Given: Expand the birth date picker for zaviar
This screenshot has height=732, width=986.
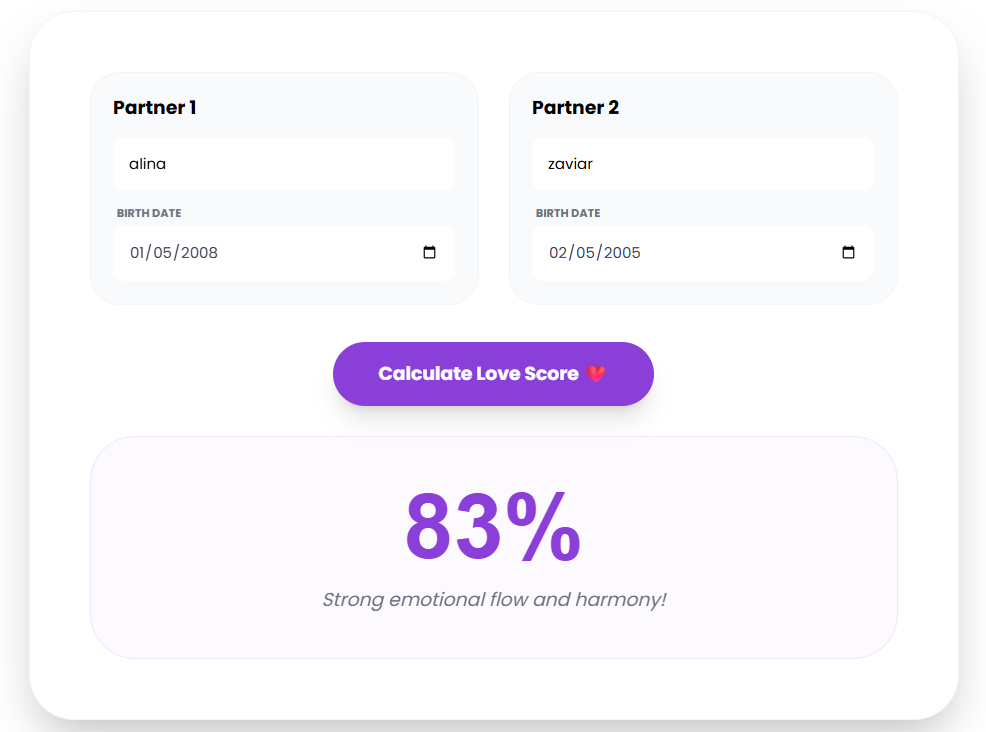Looking at the screenshot, I should [x=849, y=253].
